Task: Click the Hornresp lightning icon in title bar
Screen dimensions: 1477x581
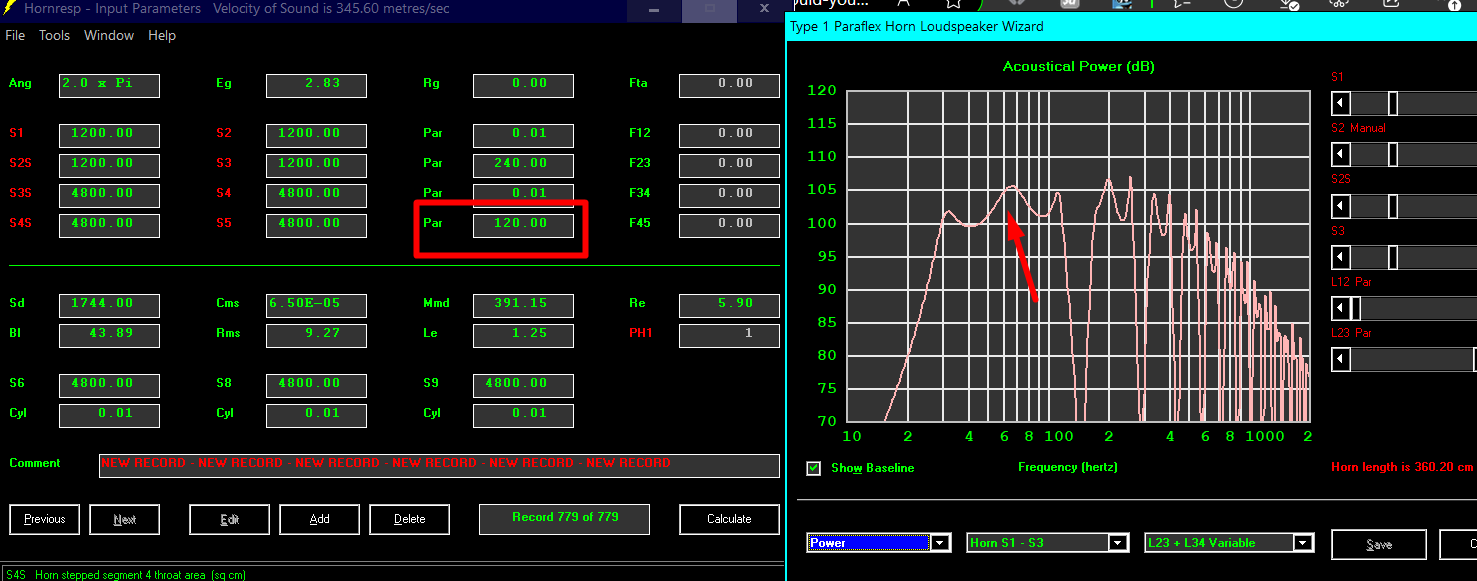Action: point(10,9)
